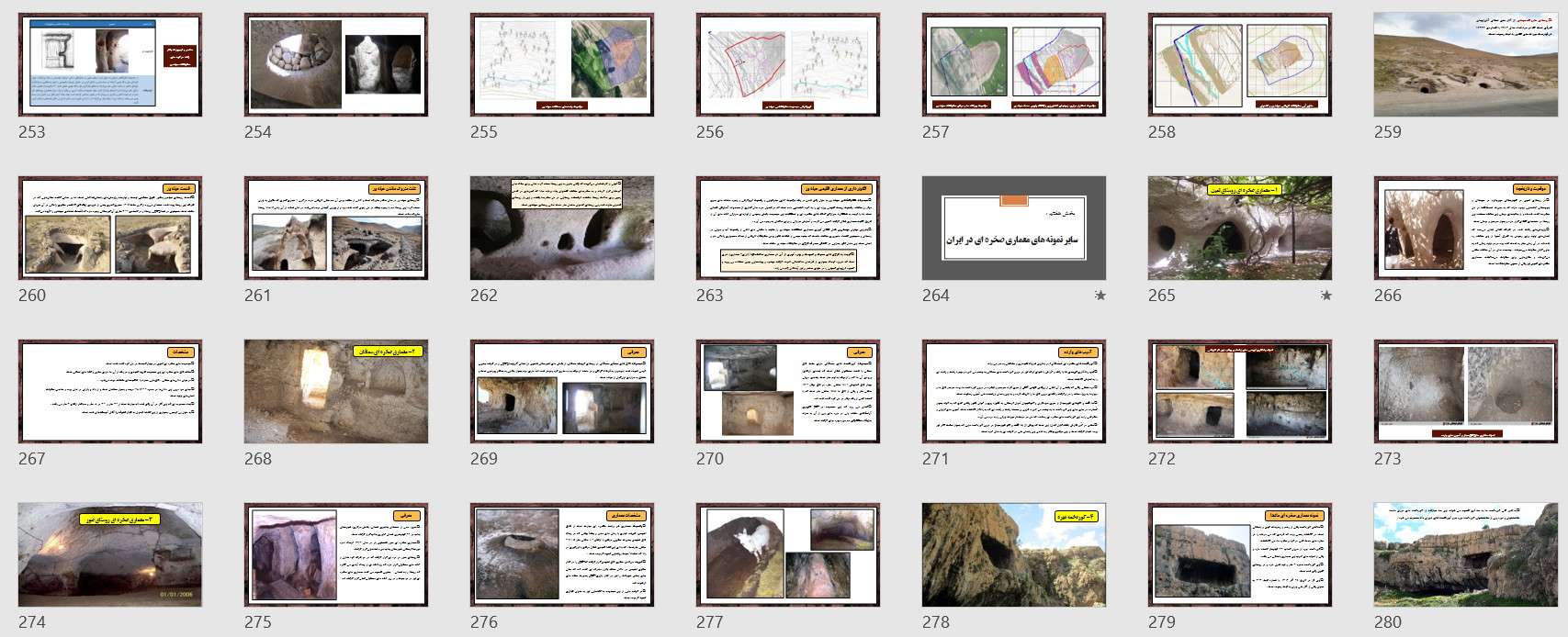Choose slide 268 with lit cave doorway
The image size is (1568, 637).
click(336, 392)
